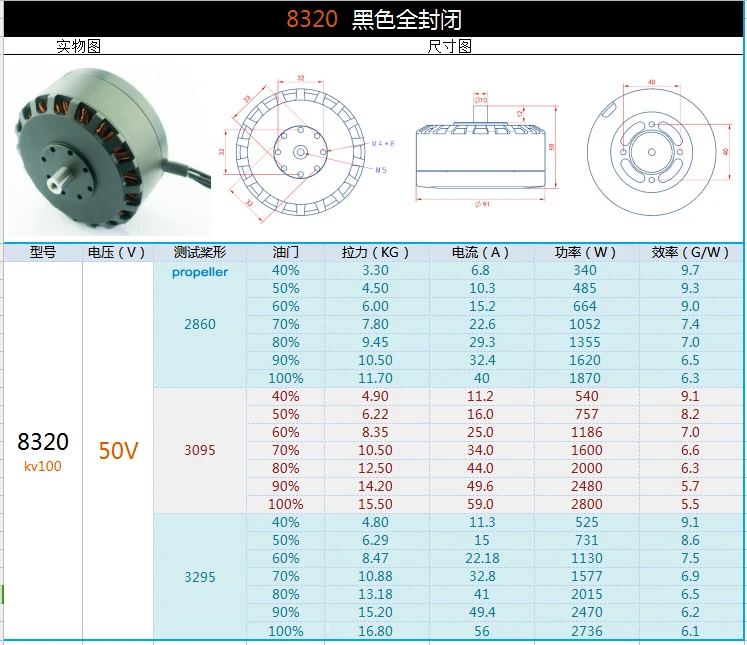Select the '型号' column header

pos(43,252)
